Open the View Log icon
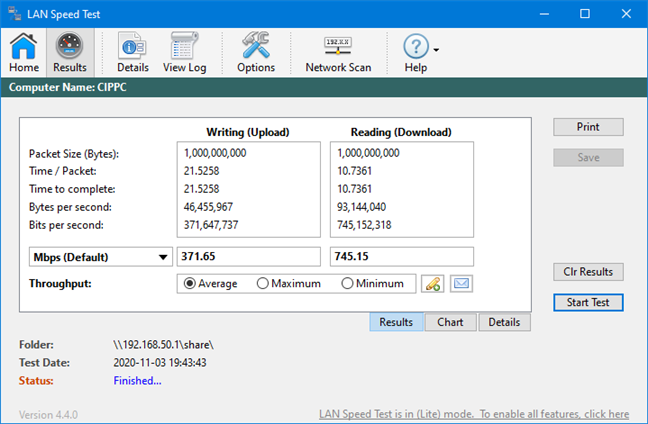The height and width of the screenshot is (424, 648). 184,52
